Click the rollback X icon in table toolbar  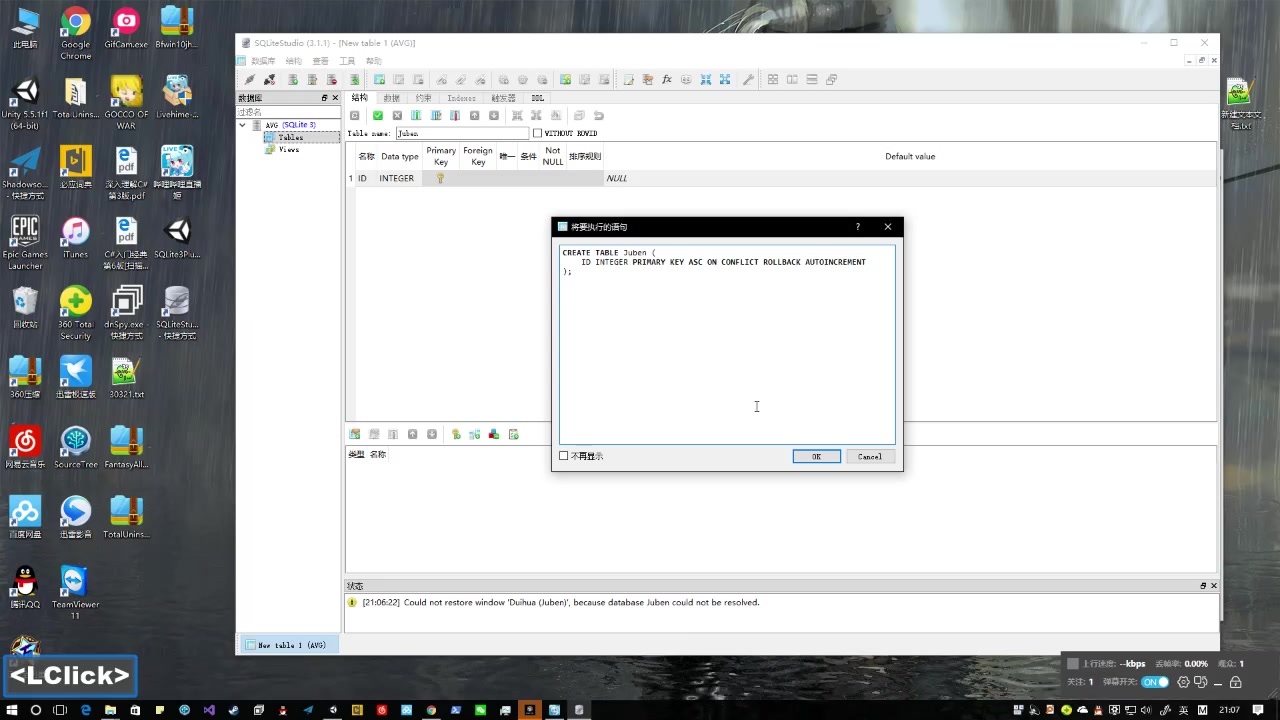[397, 116]
